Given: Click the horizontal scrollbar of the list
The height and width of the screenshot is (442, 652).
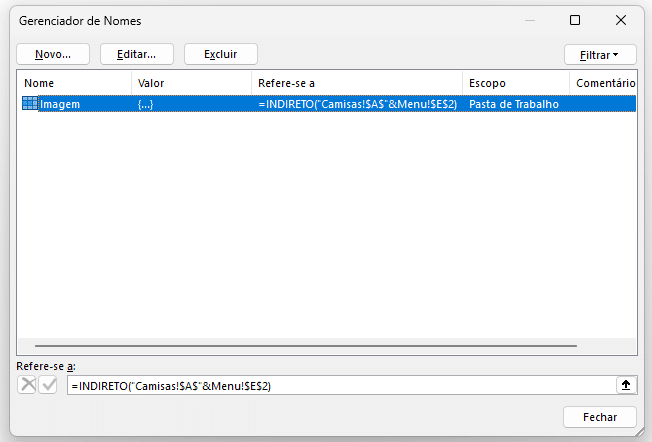Looking at the screenshot, I should click(x=306, y=346).
